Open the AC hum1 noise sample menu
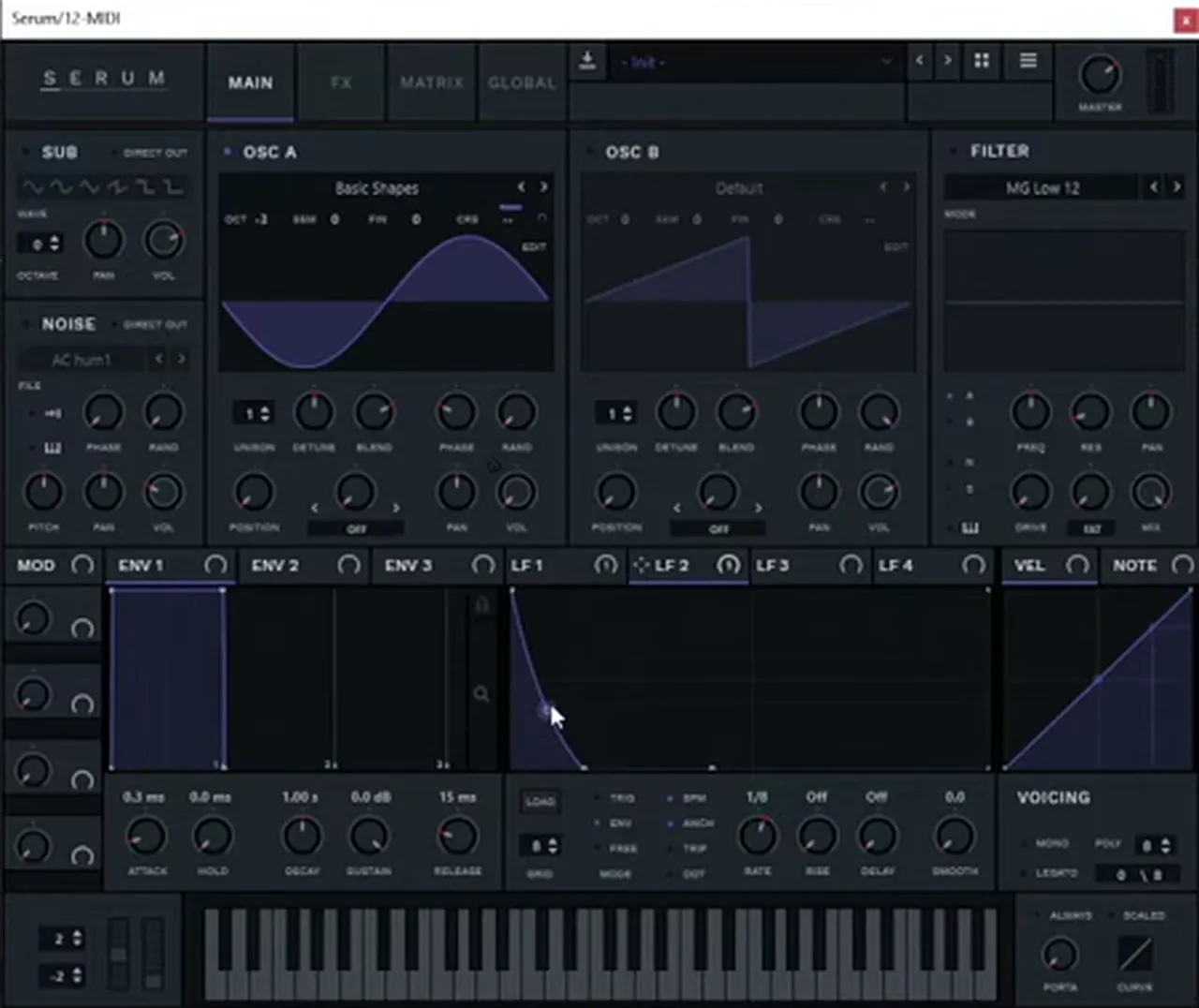Screen dimensions: 1199x1008 [82, 360]
